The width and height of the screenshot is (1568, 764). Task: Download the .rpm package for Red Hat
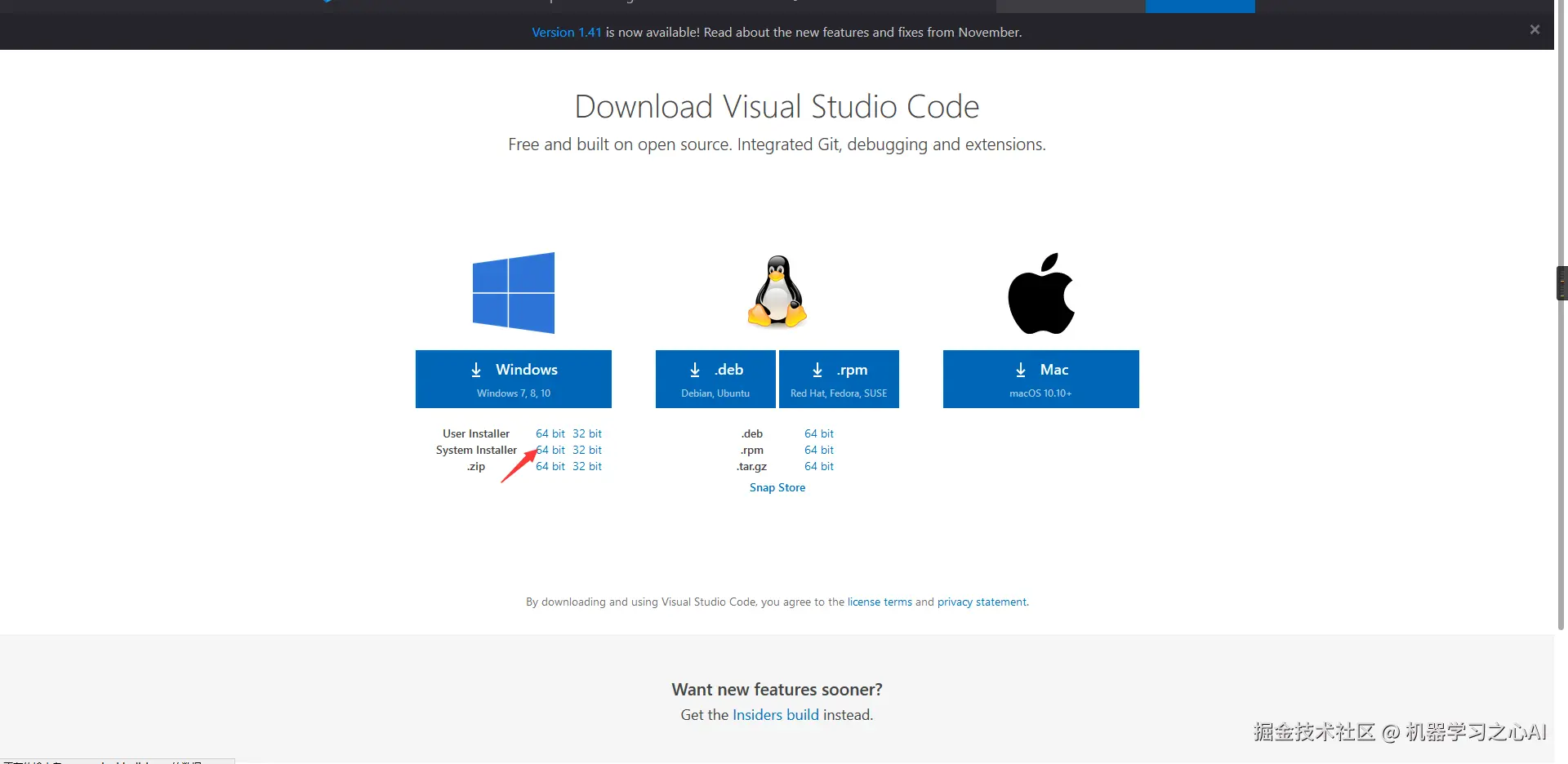coord(839,379)
